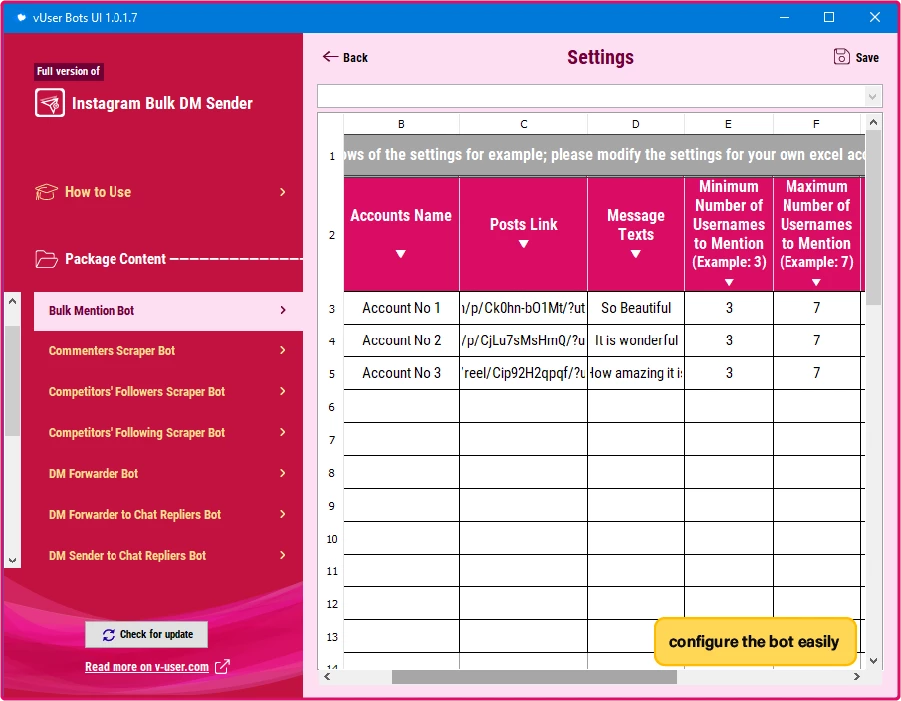
Task: Select column F header
Action: coord(816,124)
